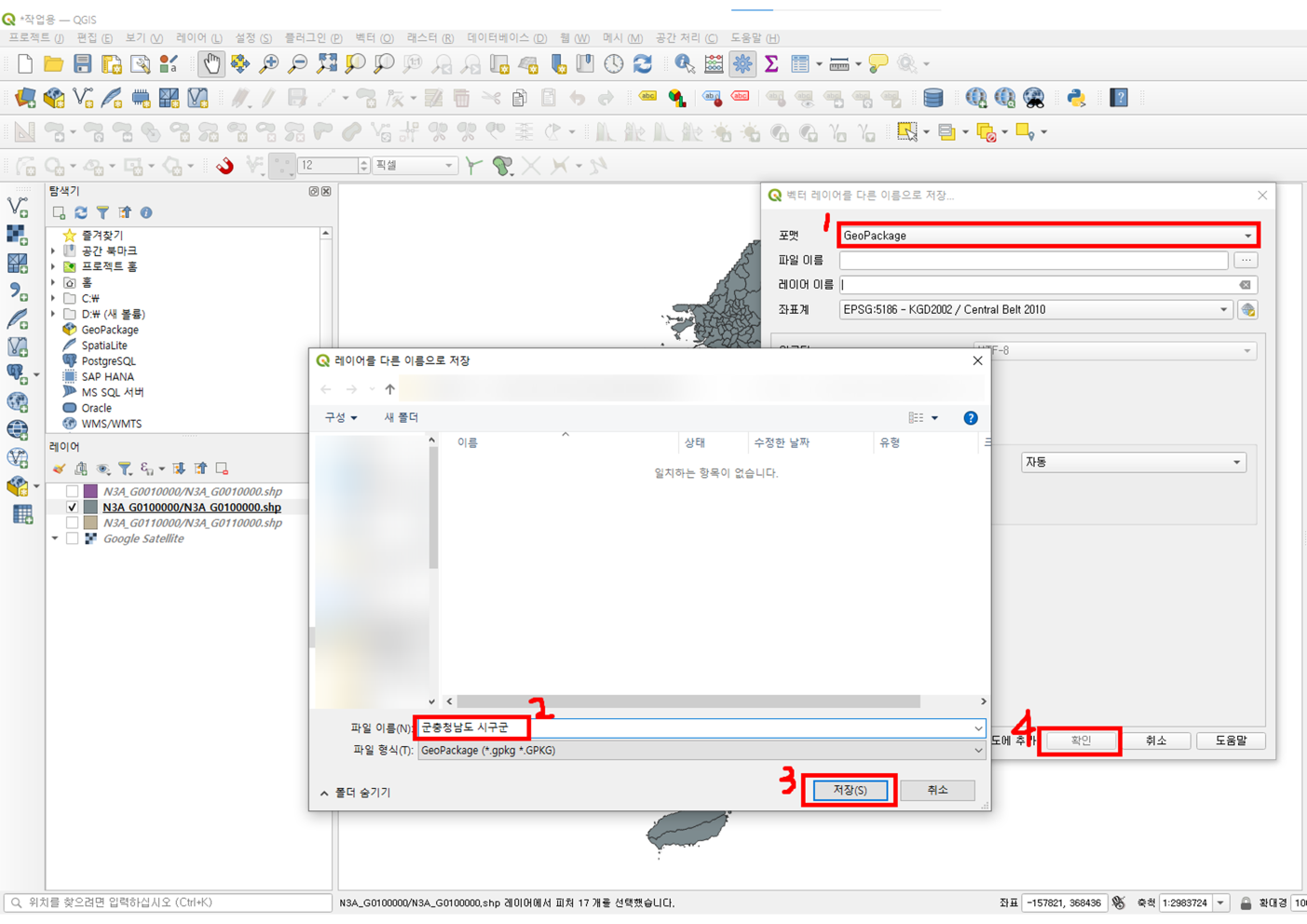1307x924 pixels.
Task: Click tan color swatch of N3A_G0110000 layer
Action: point(90,523)
